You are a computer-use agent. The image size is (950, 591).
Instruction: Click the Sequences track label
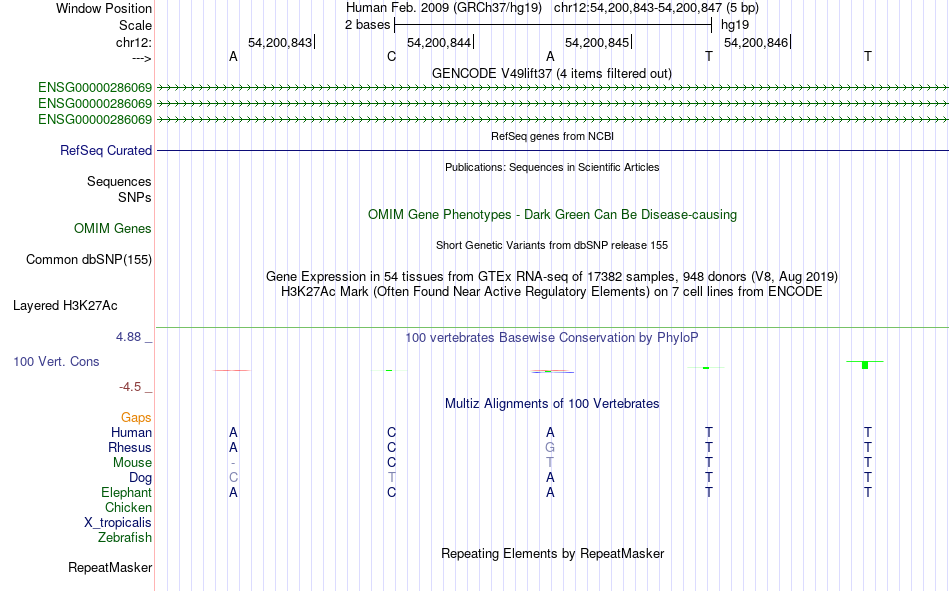(x=119, y=181)
